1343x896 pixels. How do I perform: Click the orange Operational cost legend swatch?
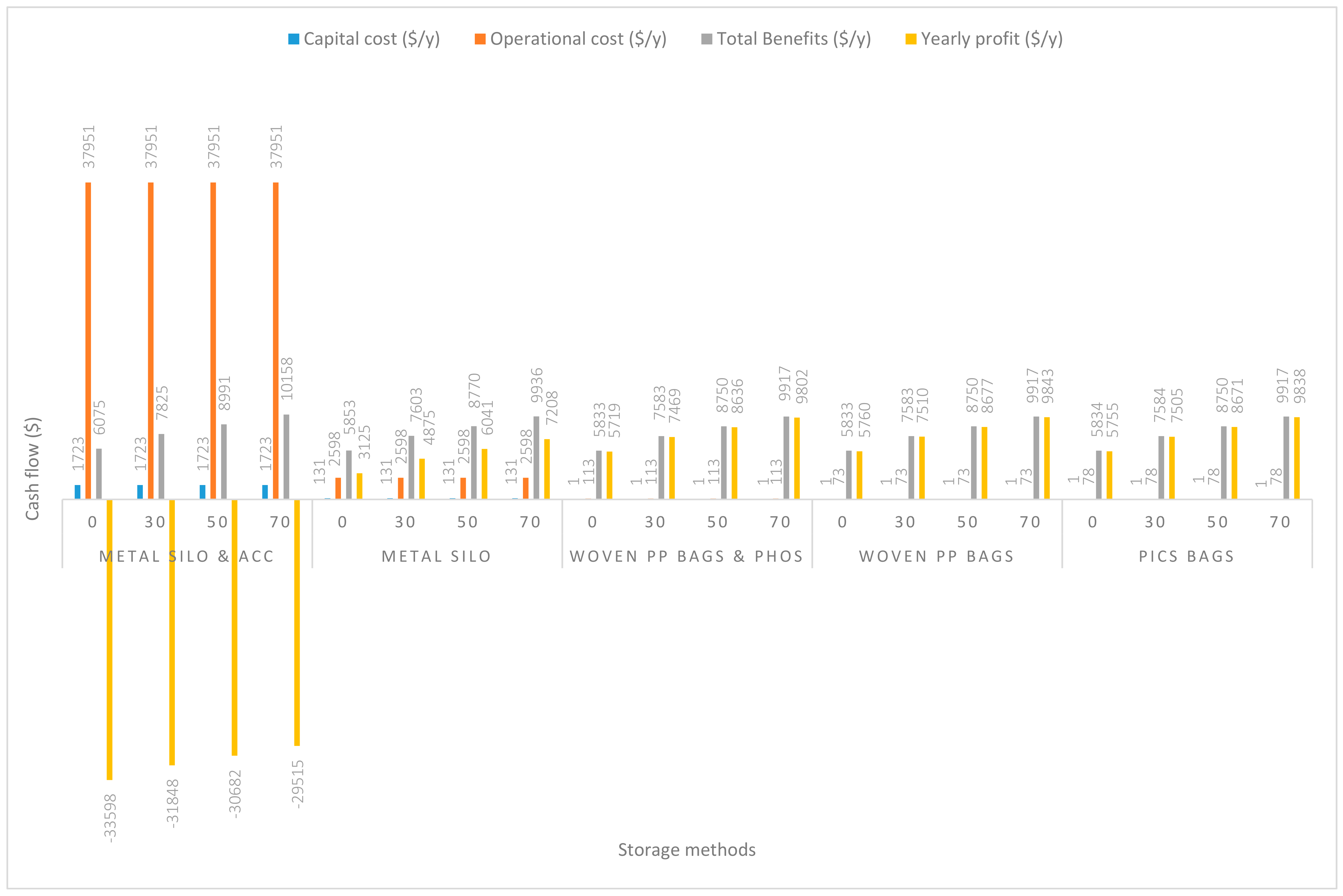click(480, 39)
